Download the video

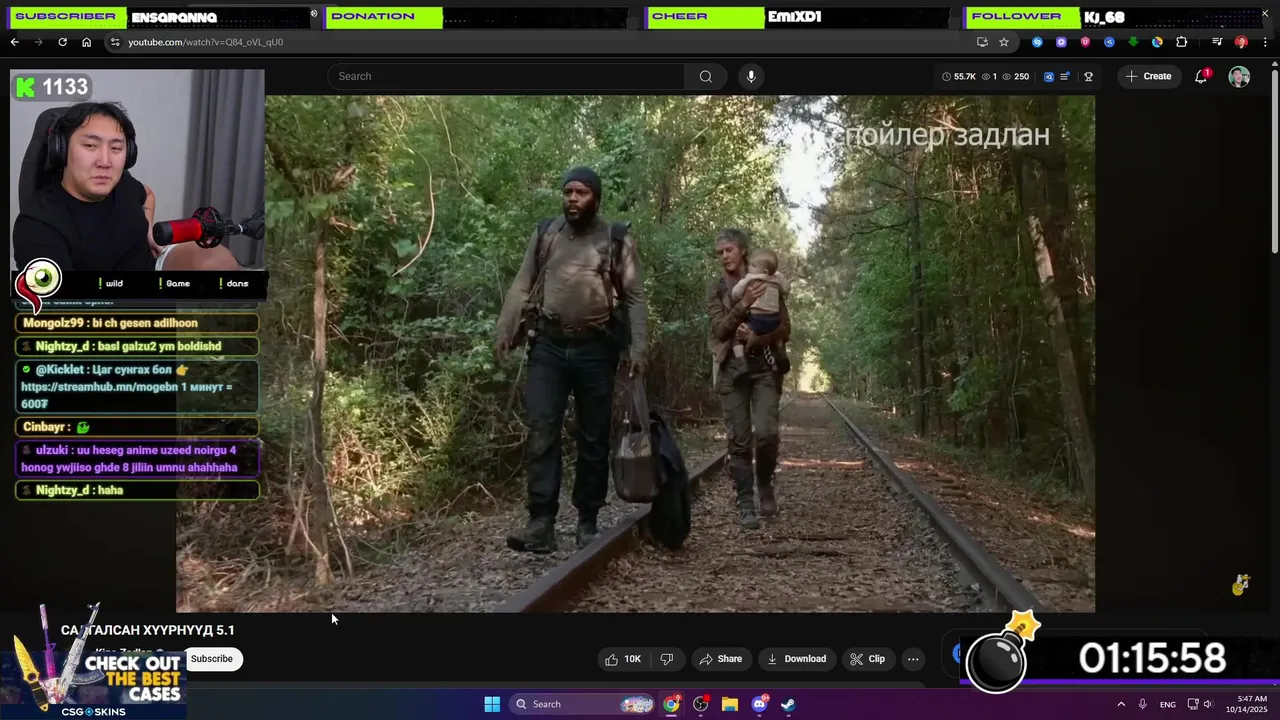point(796,659)
